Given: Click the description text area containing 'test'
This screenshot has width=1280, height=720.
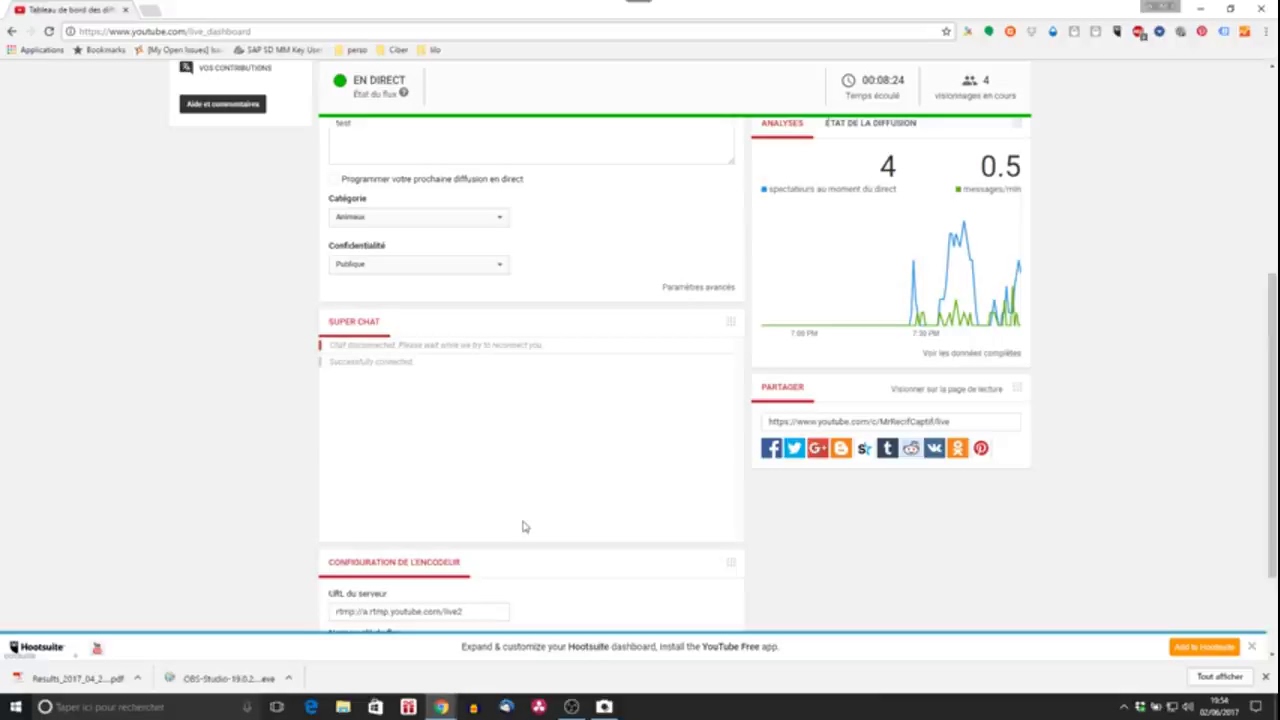Looking at the screenshot, I should coord(531,141).
